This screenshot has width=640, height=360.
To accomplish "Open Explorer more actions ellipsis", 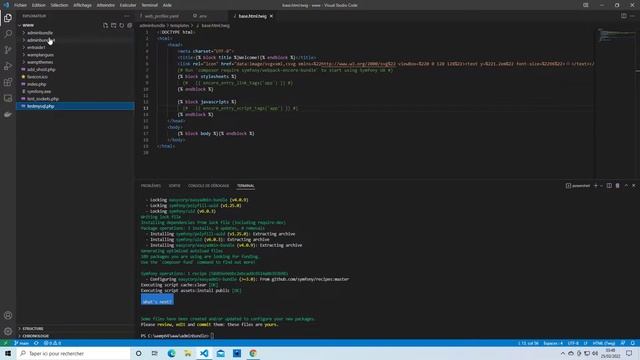I will tap(127, 16).
